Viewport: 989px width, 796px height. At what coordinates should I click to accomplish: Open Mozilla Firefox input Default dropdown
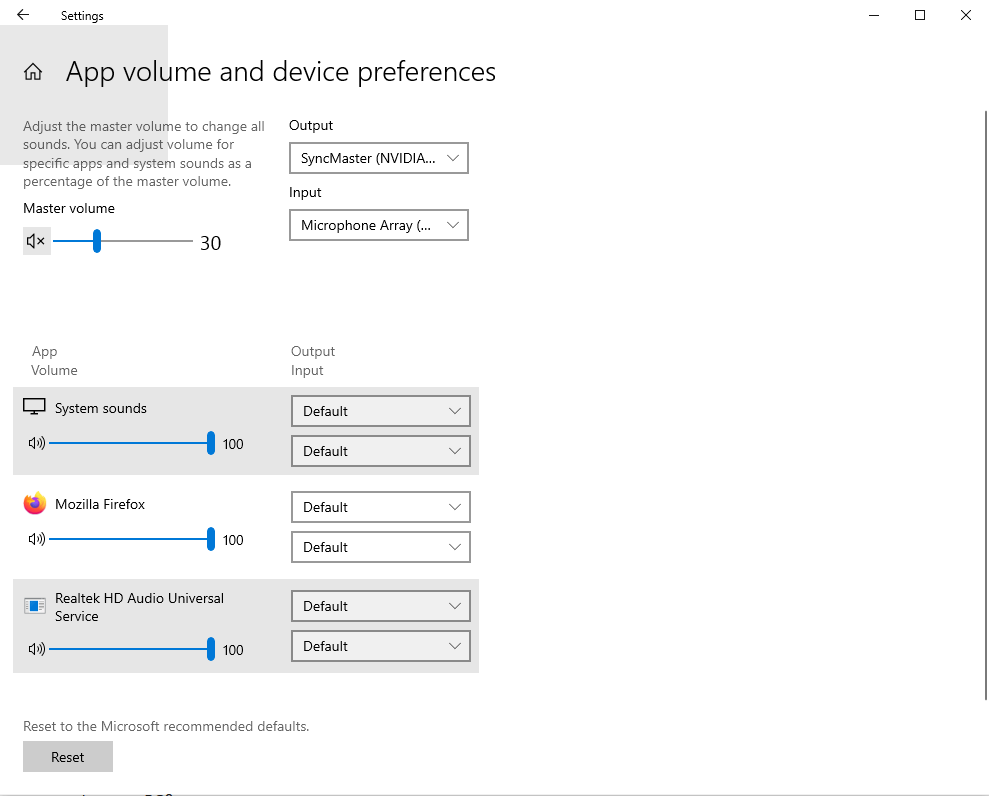pos(380,546)
